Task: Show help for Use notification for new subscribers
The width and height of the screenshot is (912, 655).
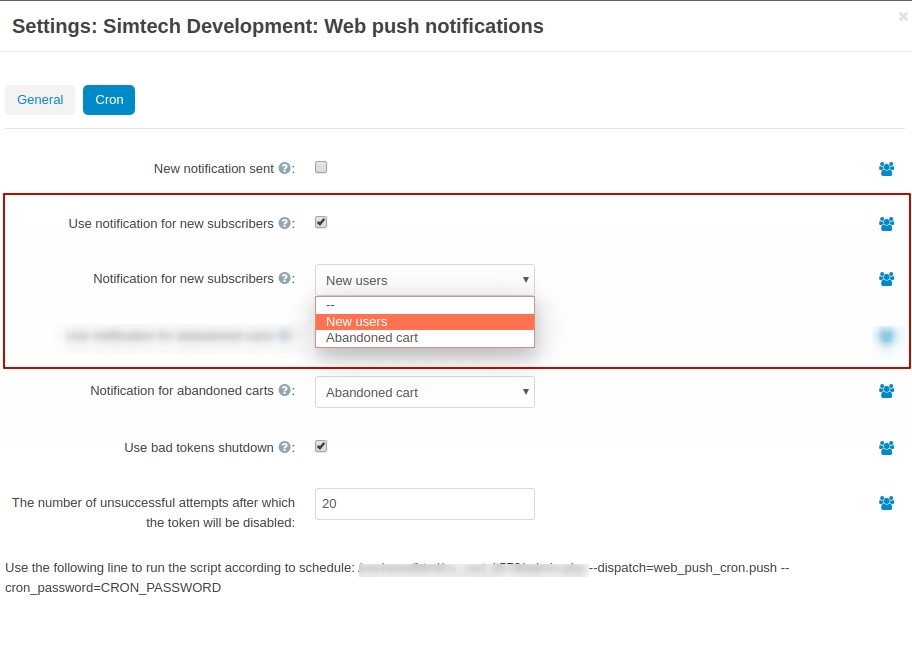Action: point(284,223)
